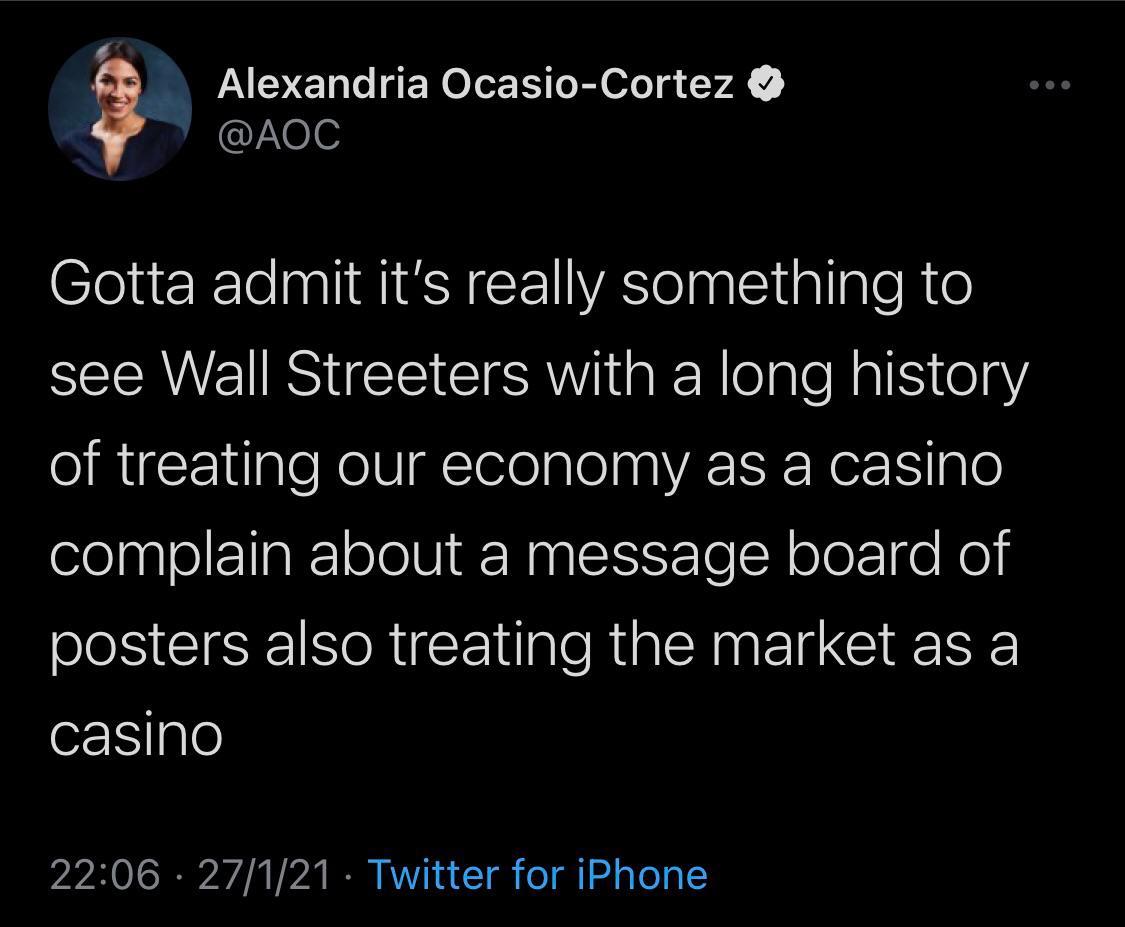Screen dimensions: 1125x927
Task: Open the tweet's three-dot more options menu
Action: click(x=1050, y=86)
